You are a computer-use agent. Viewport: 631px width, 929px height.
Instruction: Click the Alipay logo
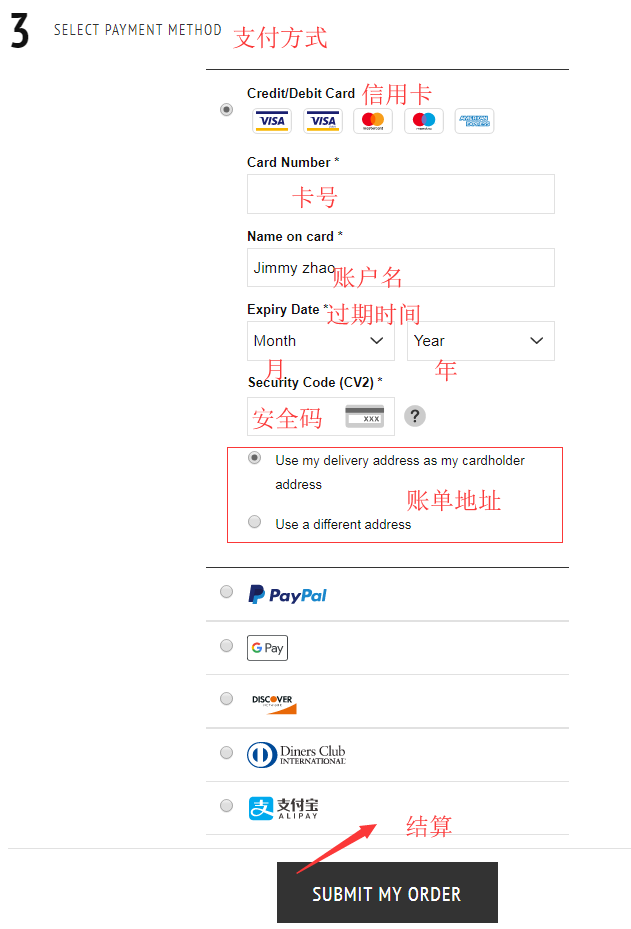click(x=283, y=808)
